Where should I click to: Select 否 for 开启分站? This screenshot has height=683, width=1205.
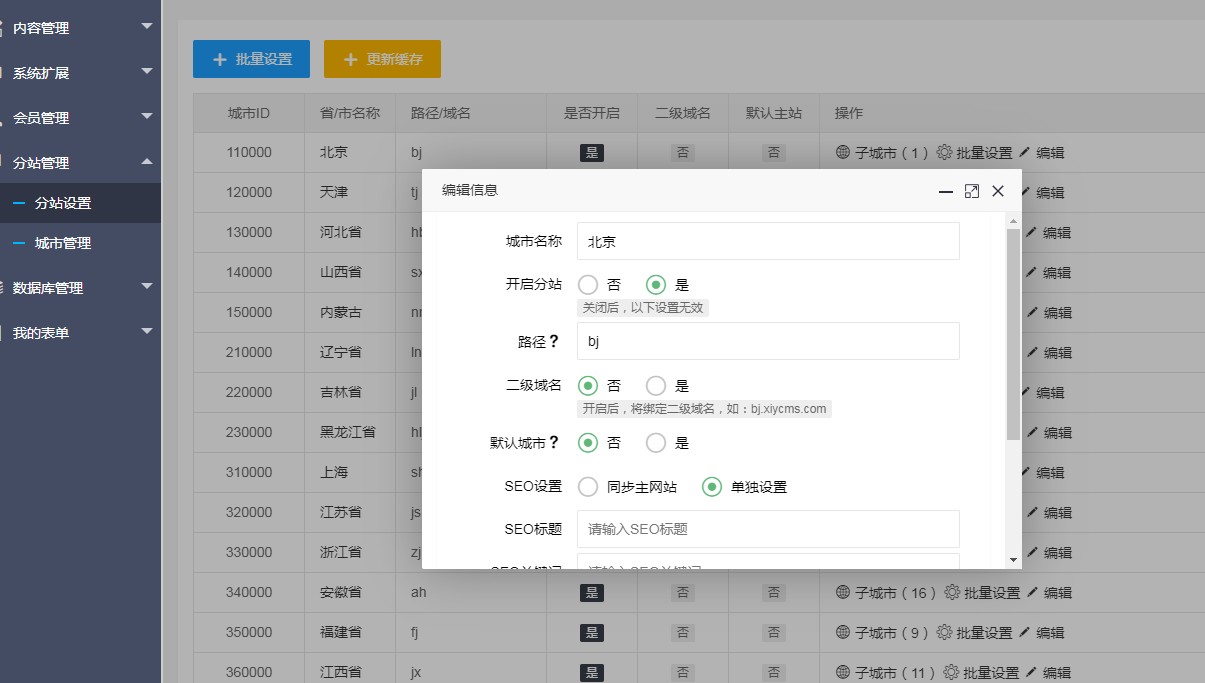(588, 285)
